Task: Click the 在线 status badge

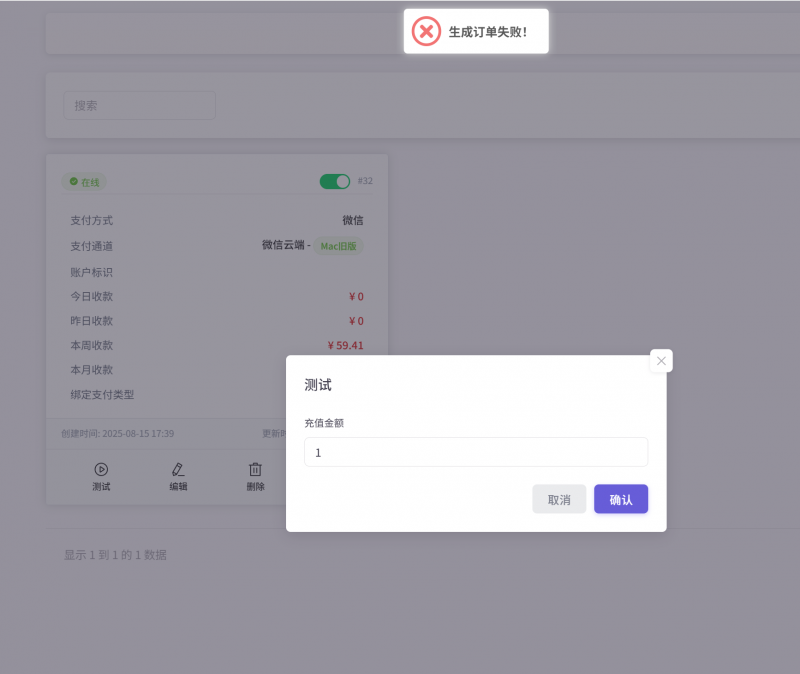Action: point(84,182)
